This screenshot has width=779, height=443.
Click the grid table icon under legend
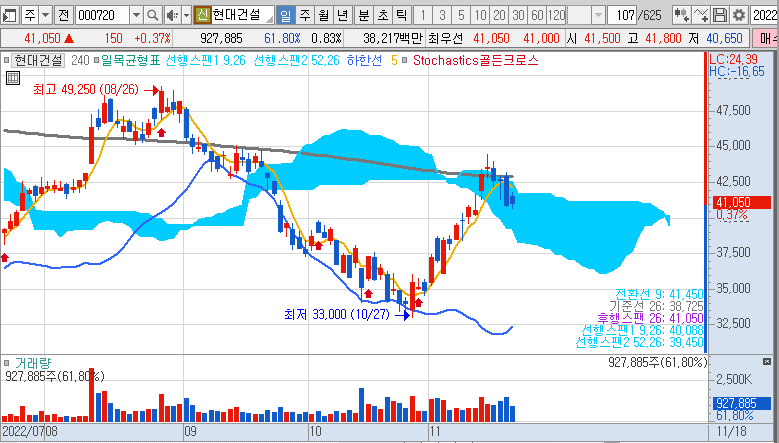(12, 77)
